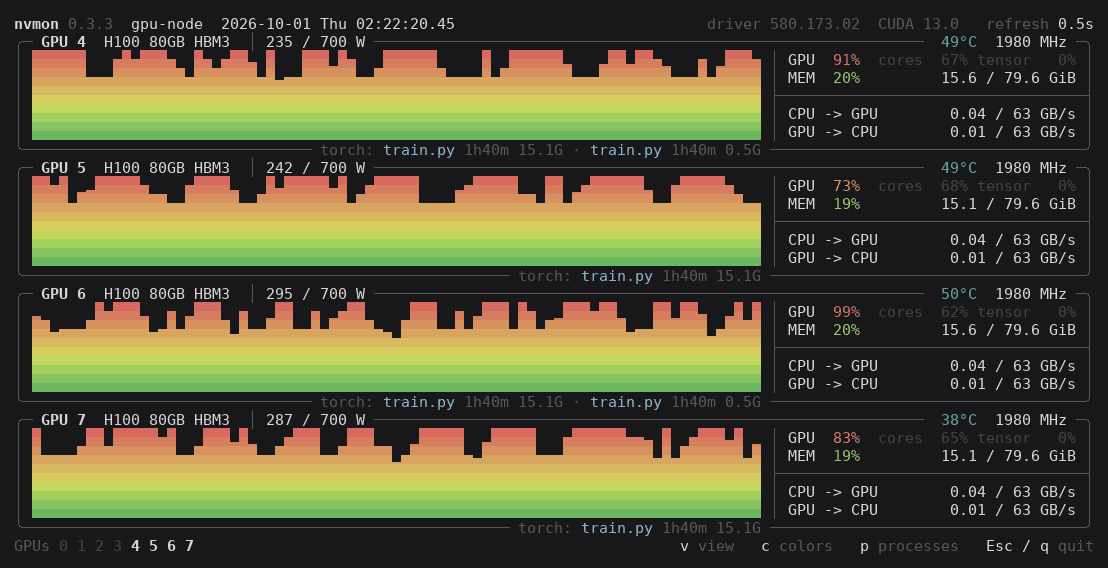The width and height of the screenshot is (1108, 568).
Task: Click the 73% GPU utilization value
Action: coord(846,186)
